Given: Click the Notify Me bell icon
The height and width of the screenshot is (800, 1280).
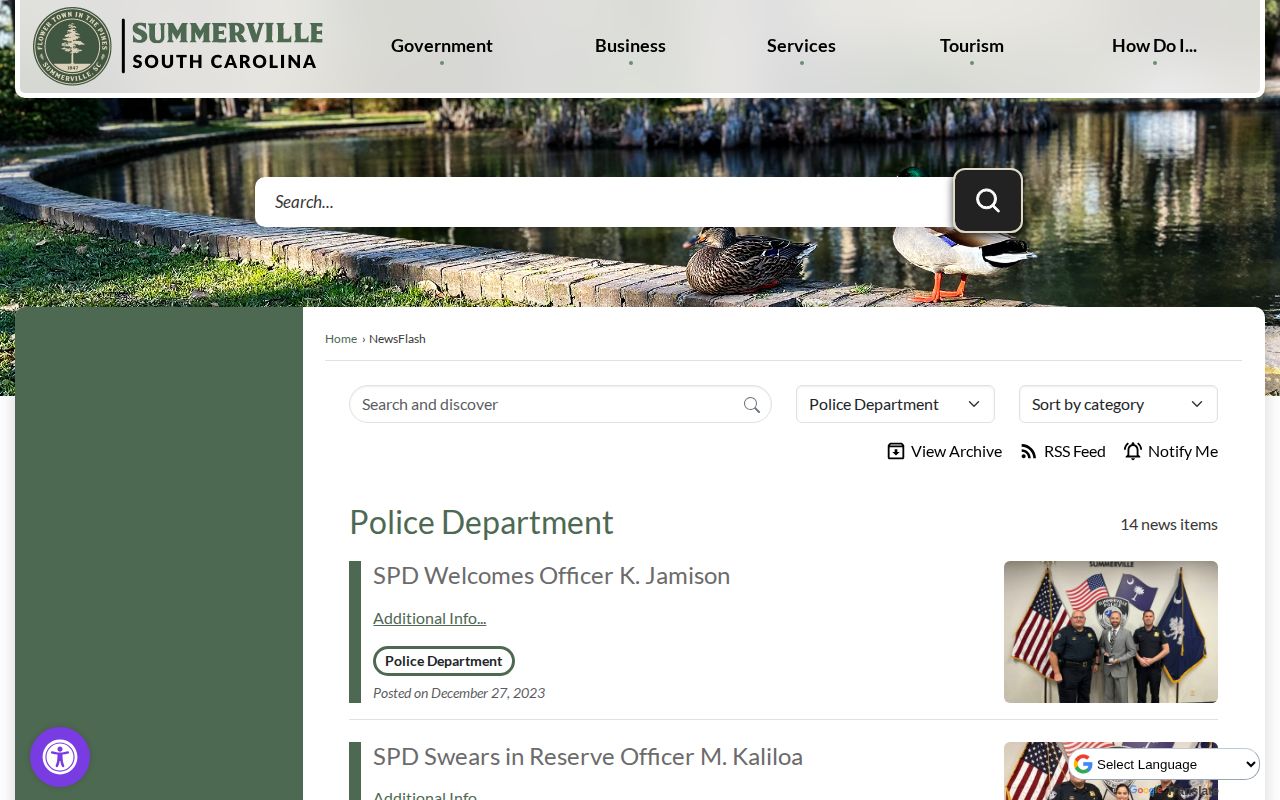Looking at the screenshot, I should [1133, 452].
